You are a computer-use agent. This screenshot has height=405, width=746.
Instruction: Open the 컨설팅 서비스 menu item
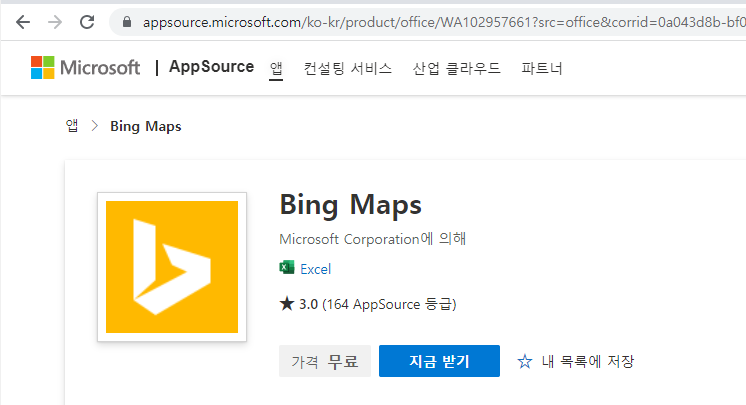click(348, 69)
